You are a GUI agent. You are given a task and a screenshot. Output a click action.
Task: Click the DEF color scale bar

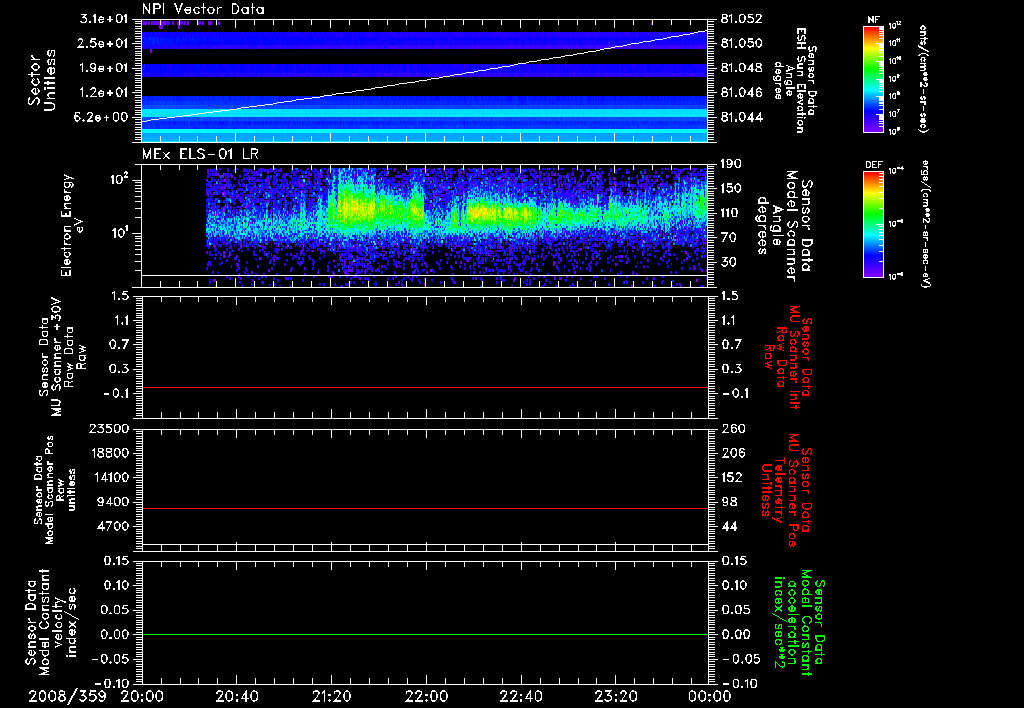[x=874, y=222]
